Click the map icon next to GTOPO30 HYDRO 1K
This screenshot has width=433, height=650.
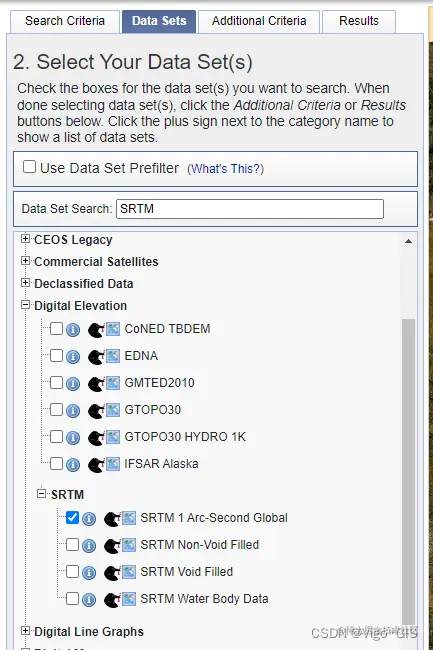[113, 437]
